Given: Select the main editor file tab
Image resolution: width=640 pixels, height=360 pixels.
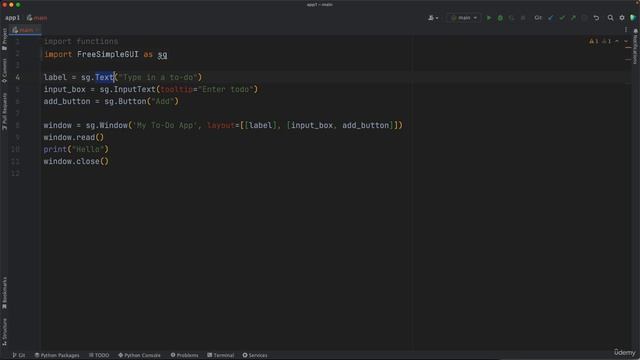Looking at the screenshot, I should tap(24, 30).
